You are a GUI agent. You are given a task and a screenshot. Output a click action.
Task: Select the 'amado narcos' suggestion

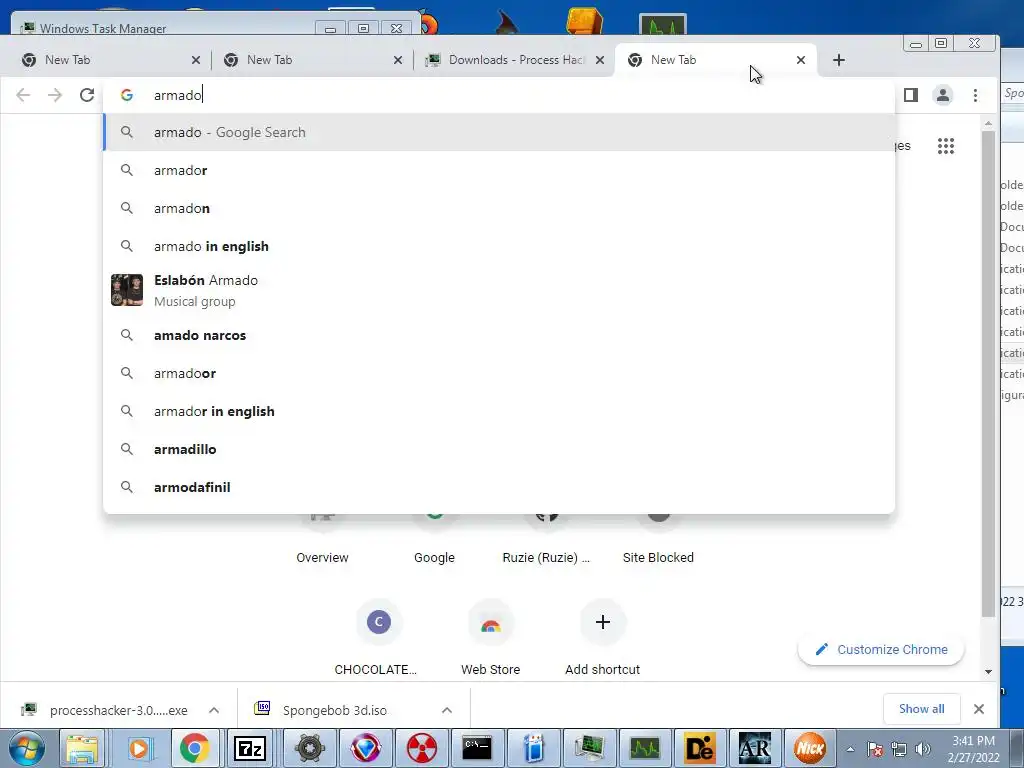tap(500, 335)
